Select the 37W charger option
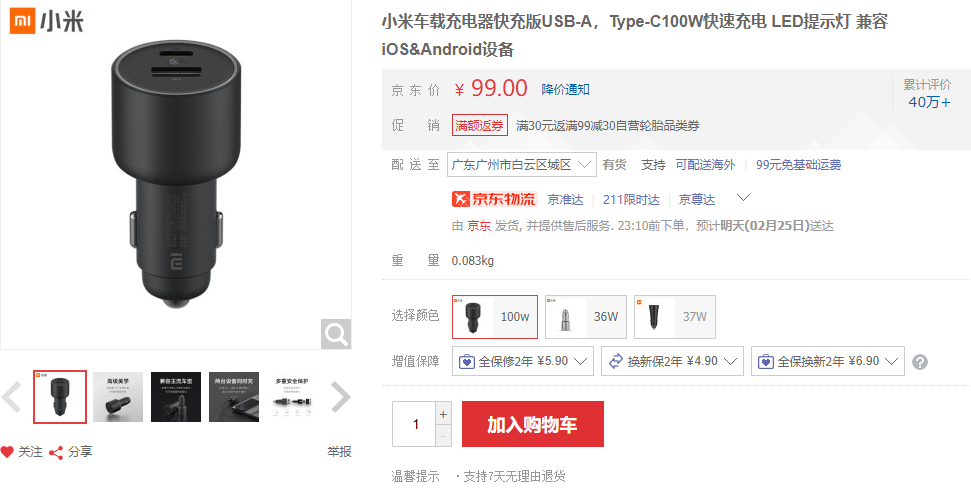971x496 pixels. click(675, 317)
